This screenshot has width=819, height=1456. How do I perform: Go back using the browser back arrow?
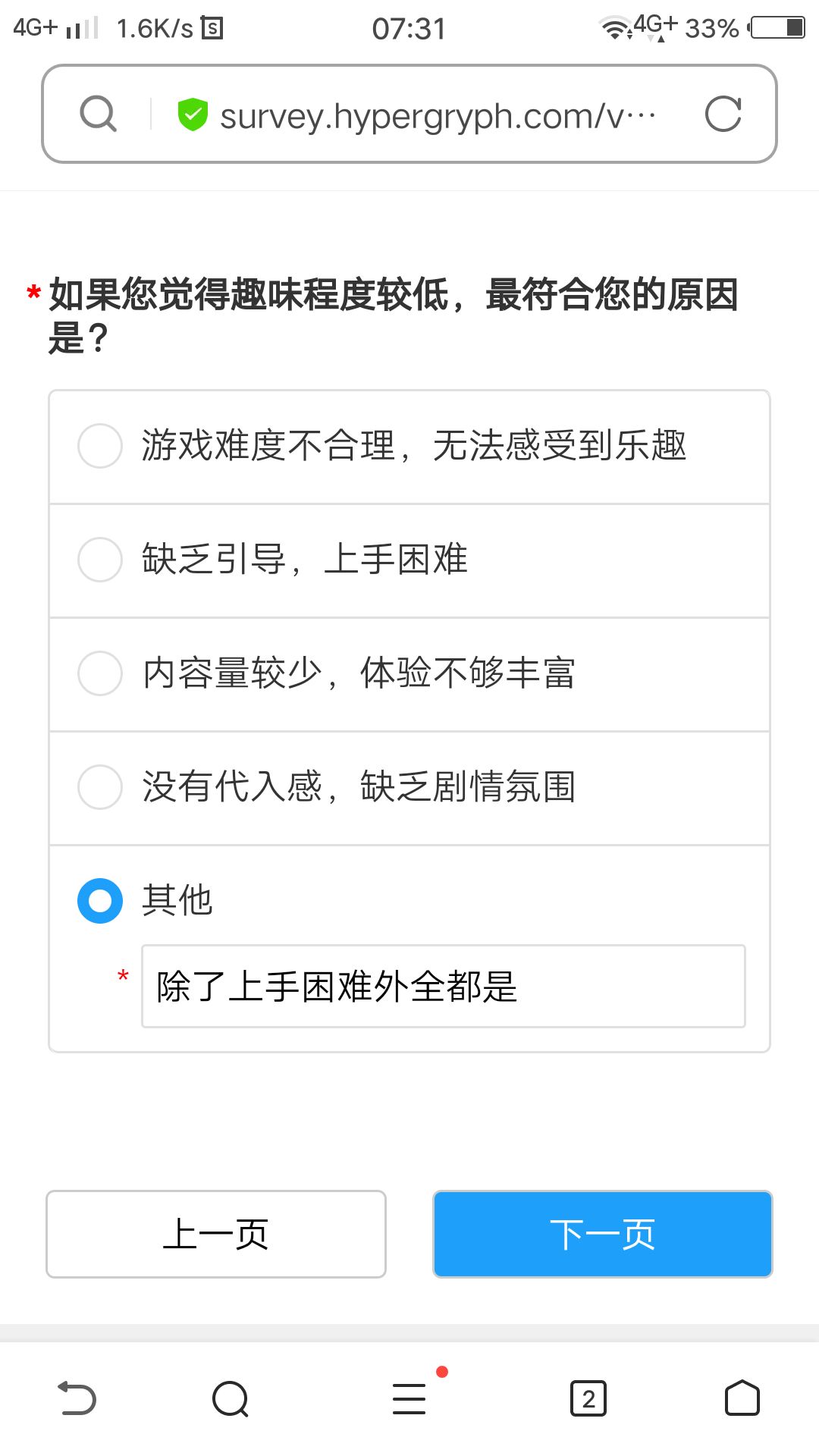click(x=77, y=1398)
